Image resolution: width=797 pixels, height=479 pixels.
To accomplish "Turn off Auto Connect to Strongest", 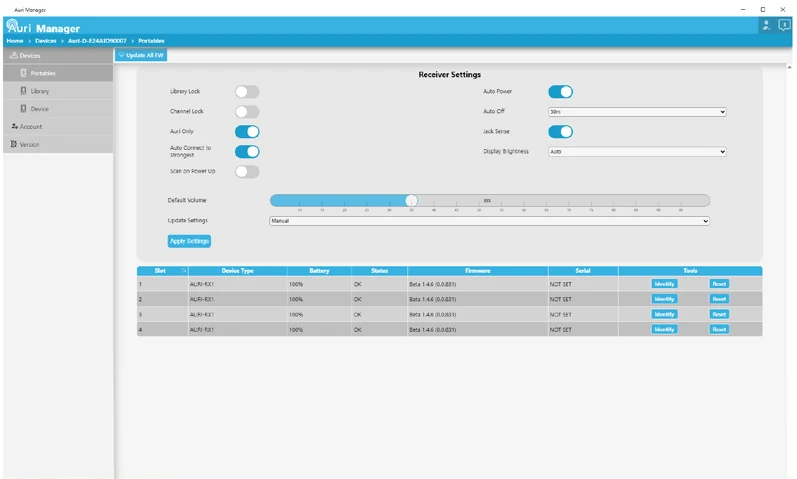I will click(247, 152).
